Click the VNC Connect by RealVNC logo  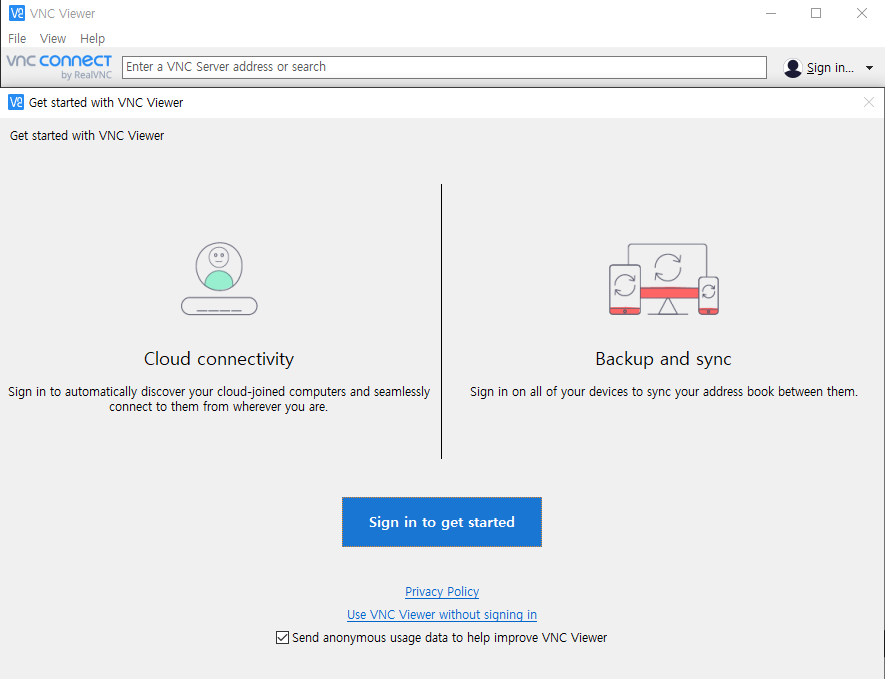(x=59, y=67)
